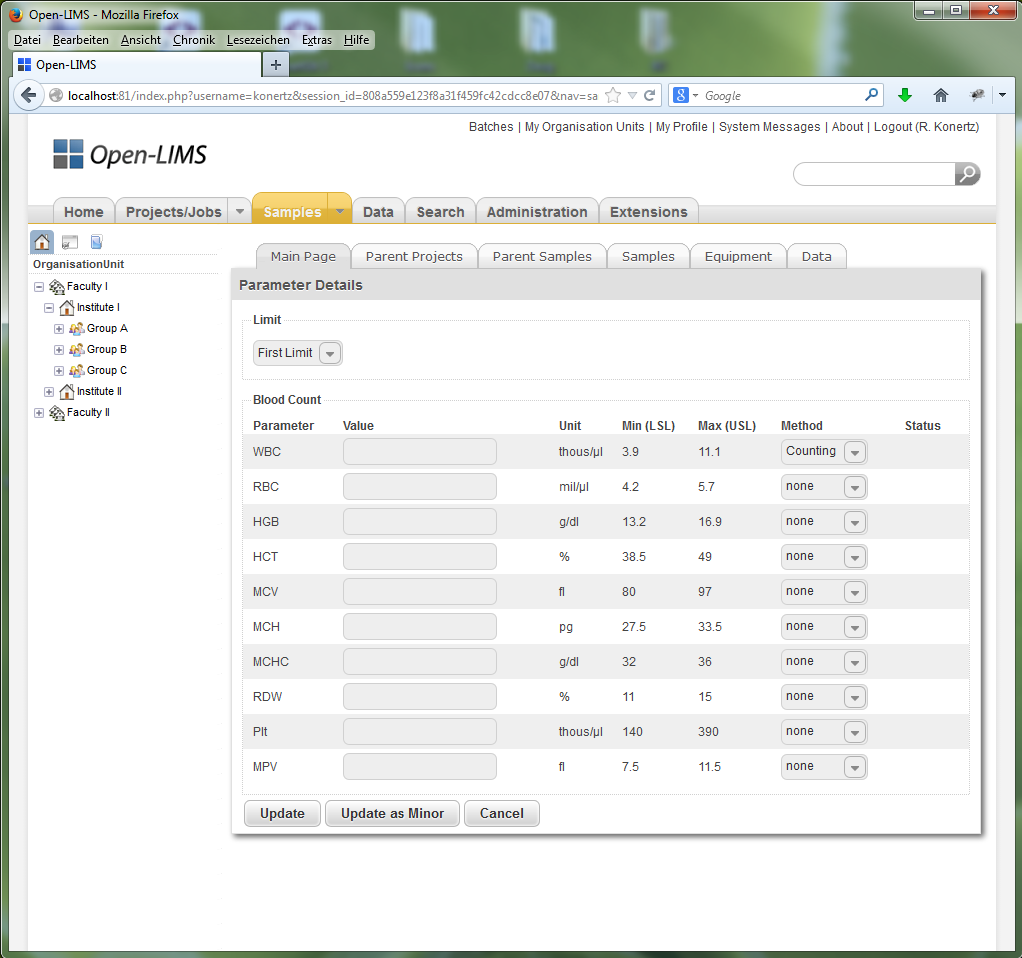Click the Google icon in the search bar

pyautogui.click(x=679, y=94)
